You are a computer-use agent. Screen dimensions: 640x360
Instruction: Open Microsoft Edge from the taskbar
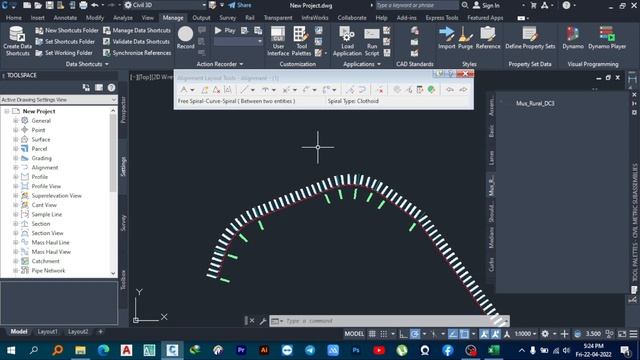(103, 350)
